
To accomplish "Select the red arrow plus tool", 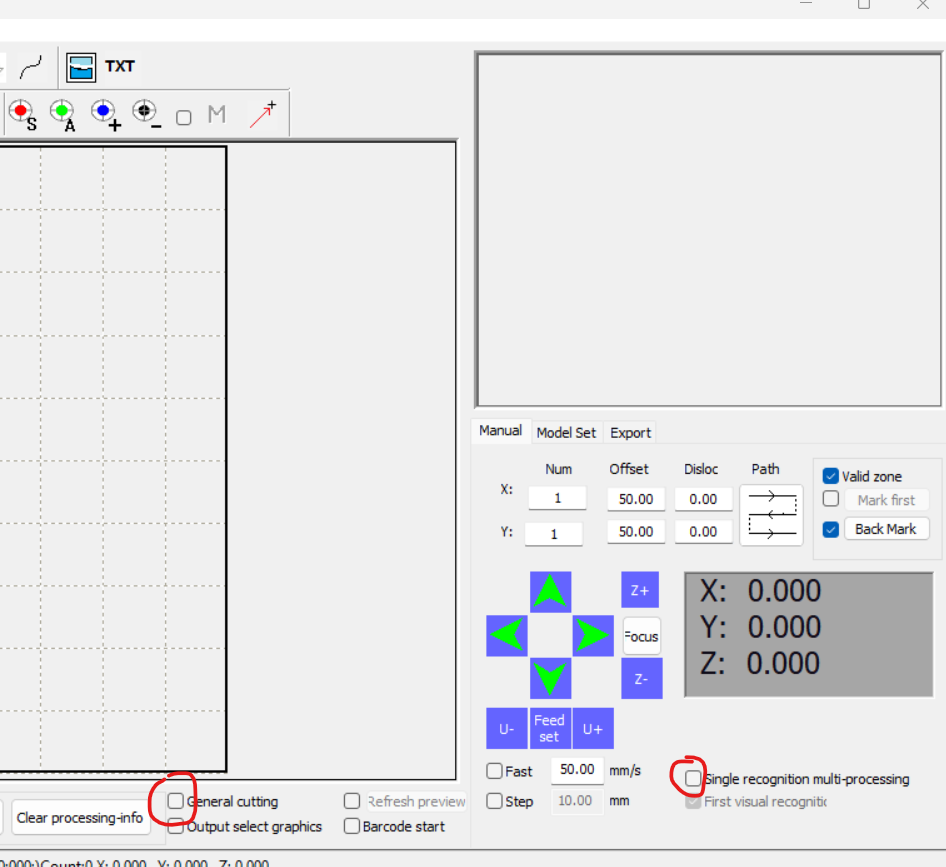I will 263,114.
